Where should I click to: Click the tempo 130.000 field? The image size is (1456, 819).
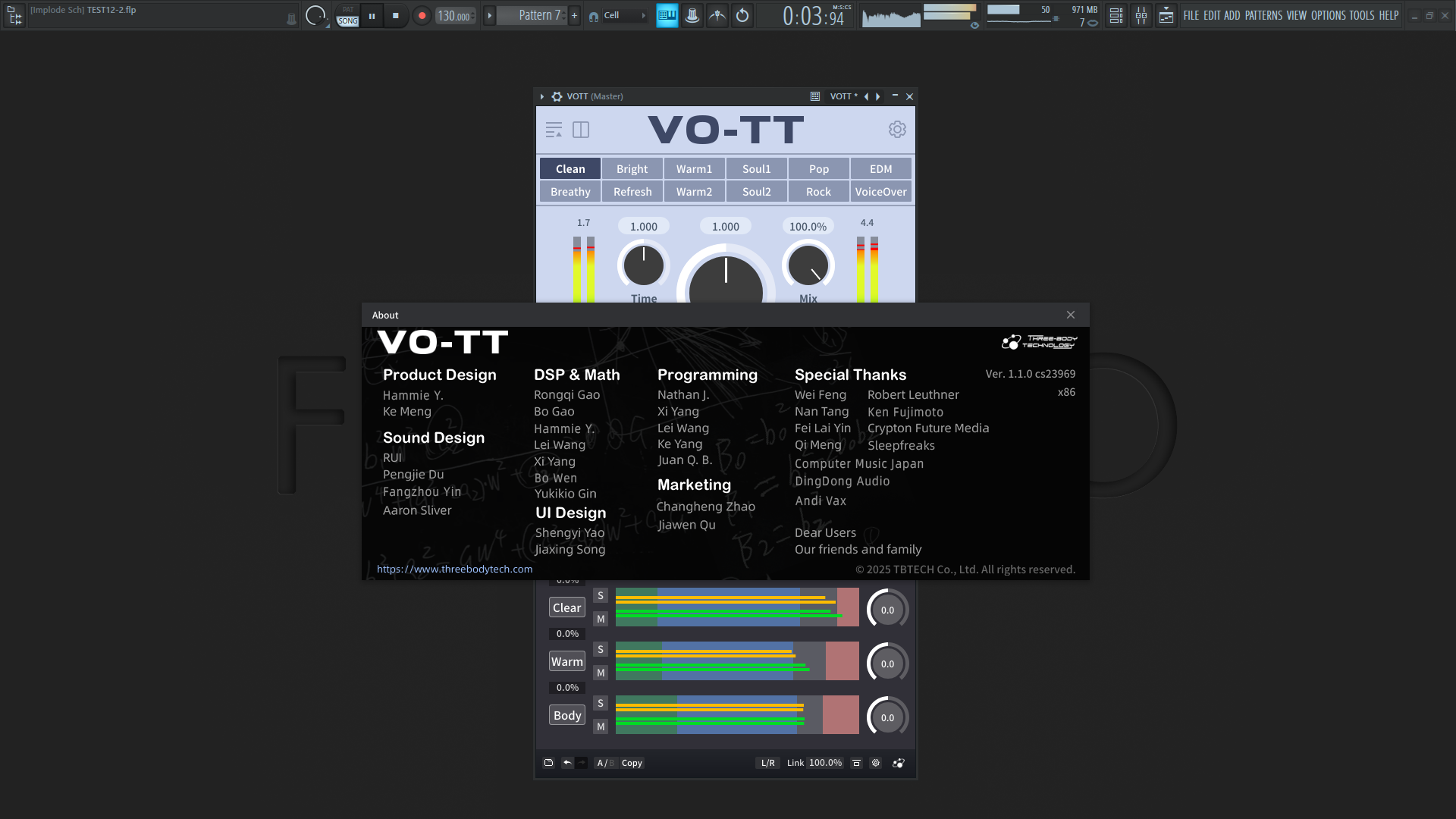coord(455,16)
